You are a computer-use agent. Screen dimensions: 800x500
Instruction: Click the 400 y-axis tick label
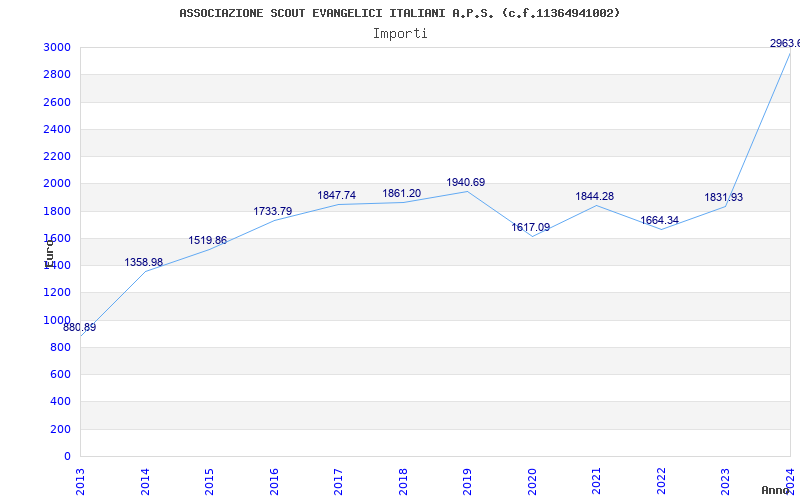[x=61, y=402]
